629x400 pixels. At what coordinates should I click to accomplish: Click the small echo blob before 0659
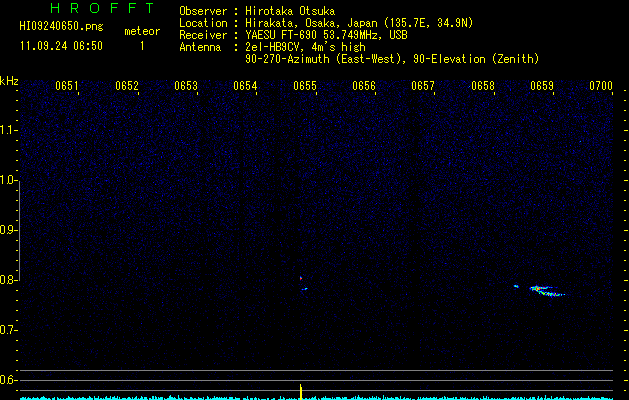(x=516, y=286)
